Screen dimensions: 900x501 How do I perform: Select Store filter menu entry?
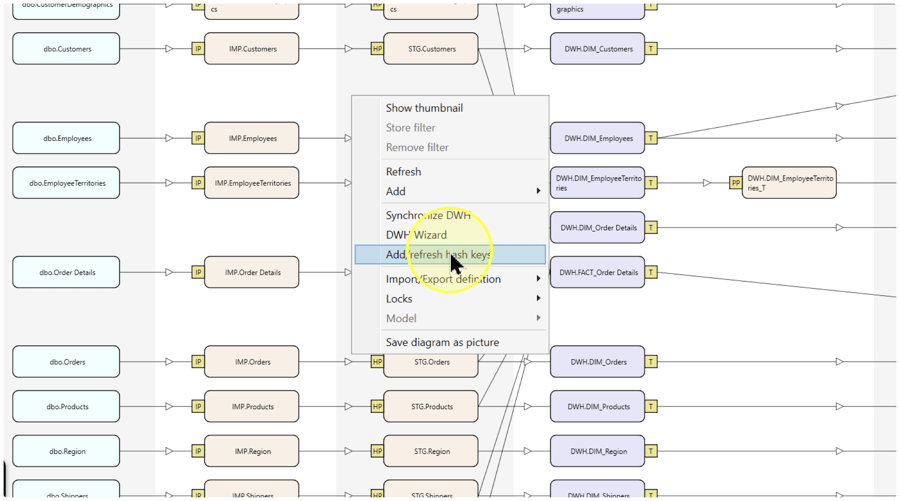tap(450, 127)
